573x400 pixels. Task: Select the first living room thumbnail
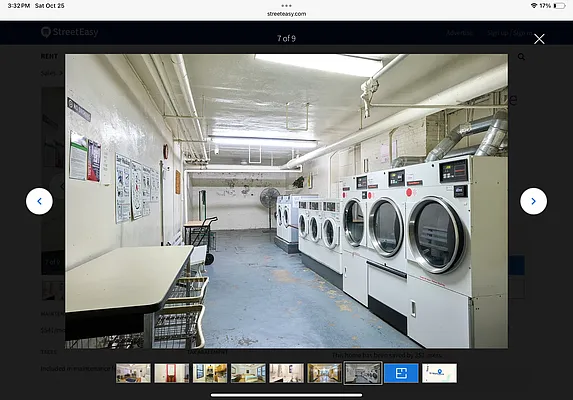pos(133,373)
